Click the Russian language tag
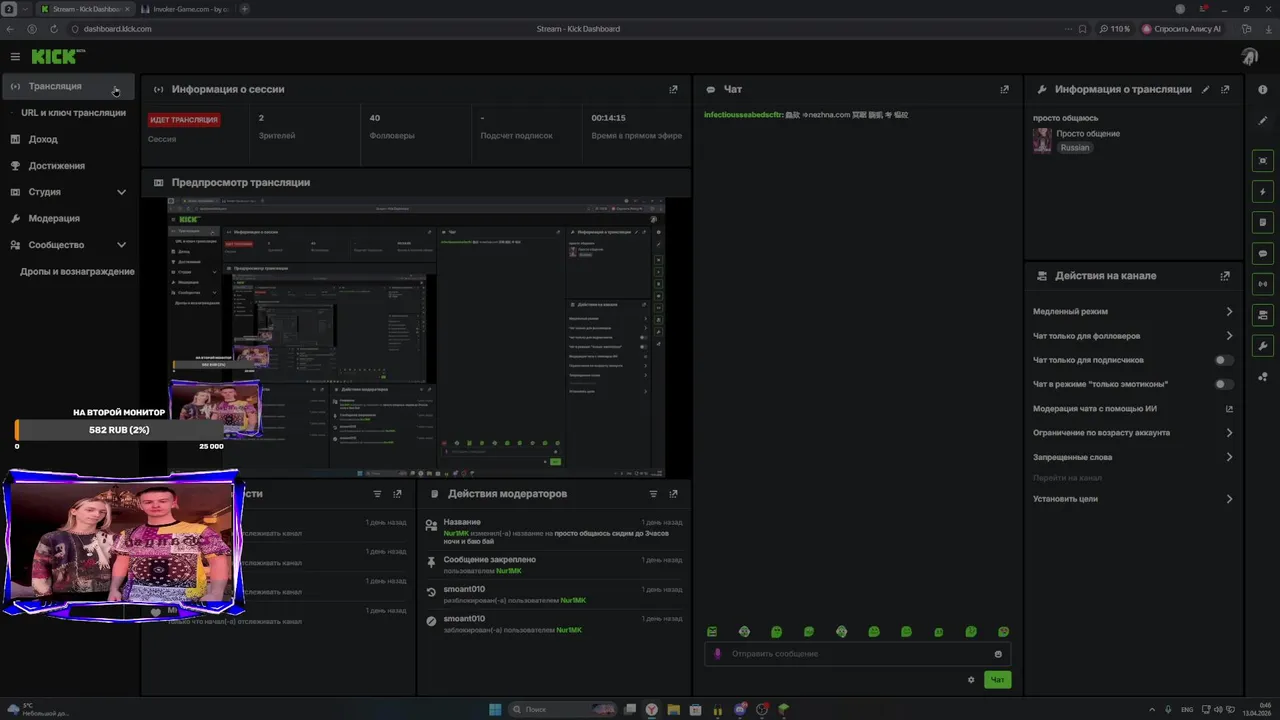Image resolution: width=1280 pixels, height=720 pixels. (x=1075, y=148)
